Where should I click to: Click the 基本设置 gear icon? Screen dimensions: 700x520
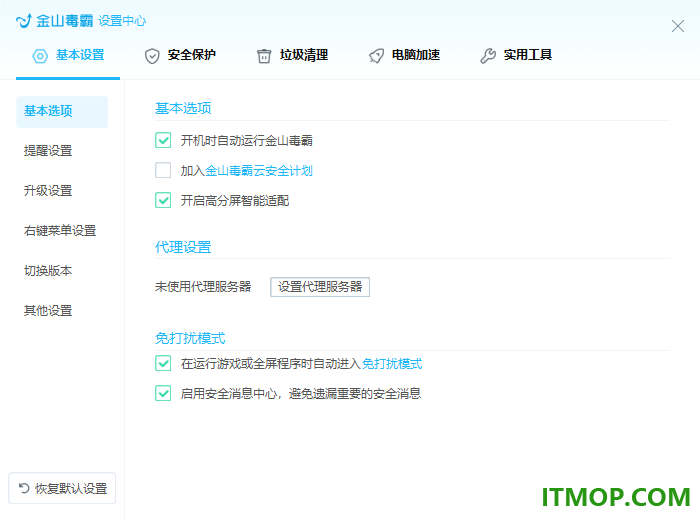click(x=40, y=56)
